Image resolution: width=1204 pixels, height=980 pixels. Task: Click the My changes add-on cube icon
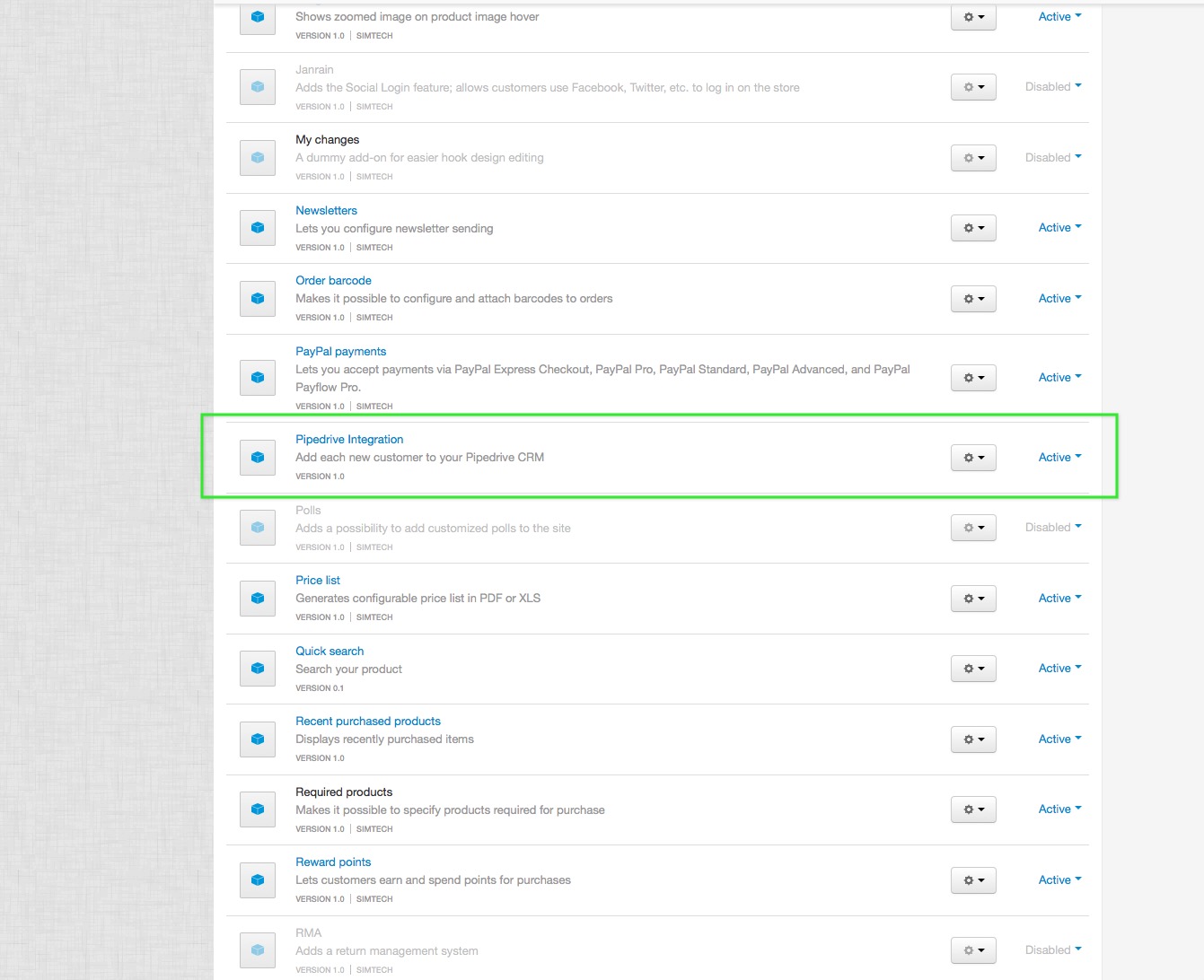258,157
